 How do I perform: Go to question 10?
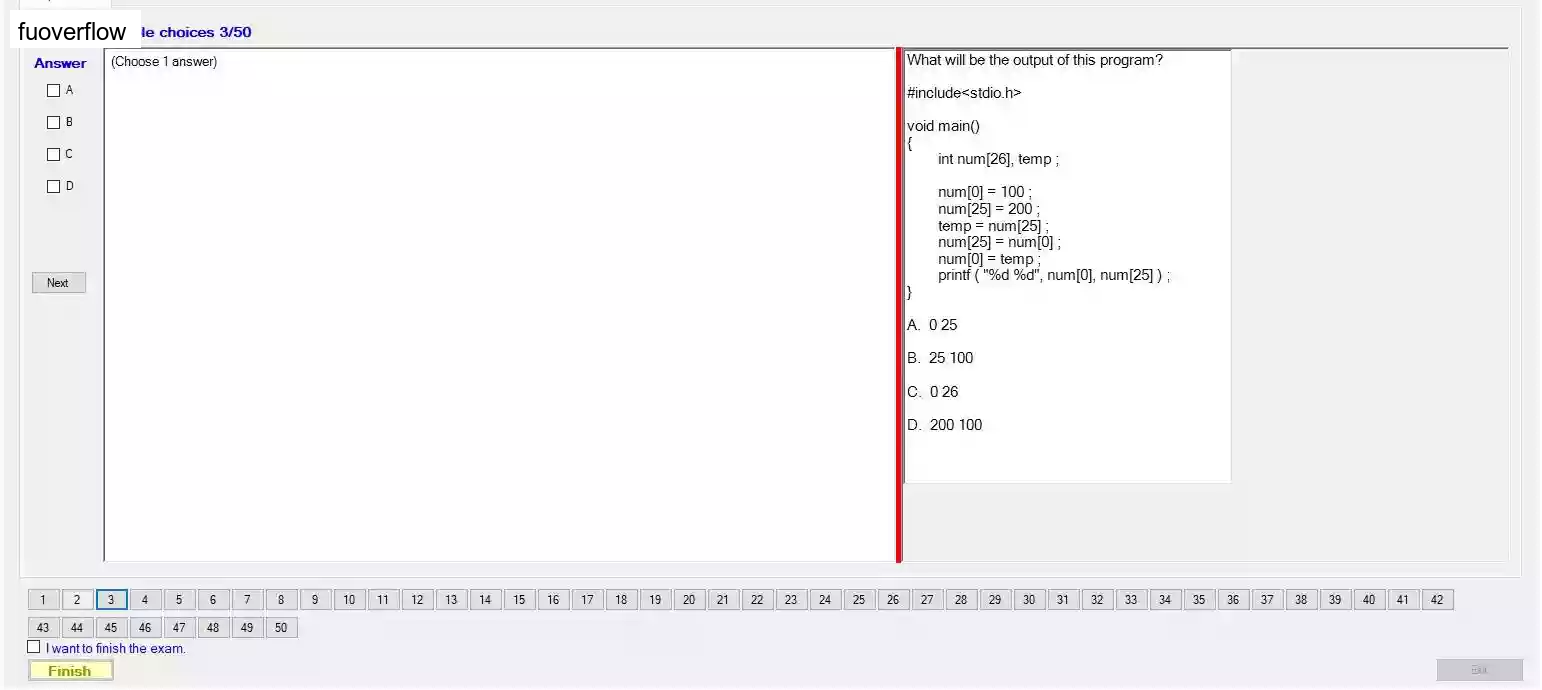349,600
